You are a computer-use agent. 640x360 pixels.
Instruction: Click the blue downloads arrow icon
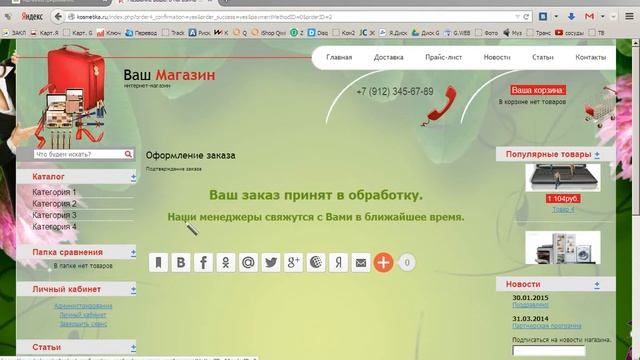[571, 16]
